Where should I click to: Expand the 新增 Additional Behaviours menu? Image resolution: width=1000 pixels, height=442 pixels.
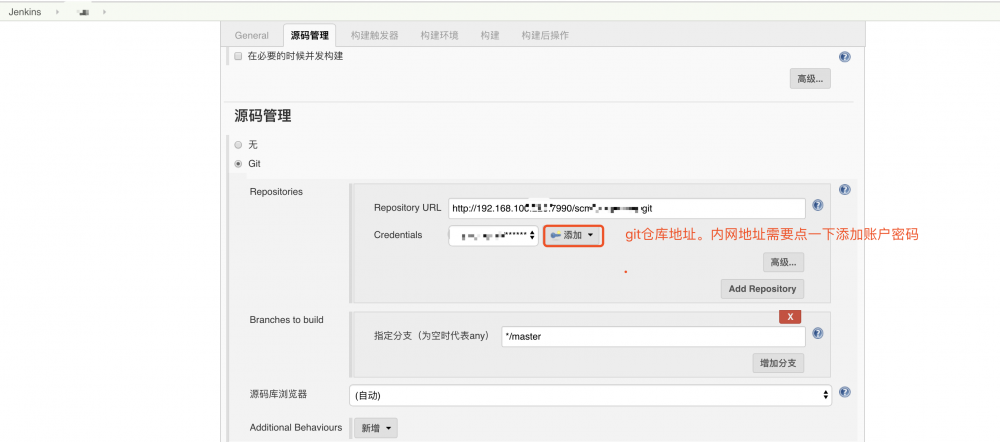pos(376,429)
